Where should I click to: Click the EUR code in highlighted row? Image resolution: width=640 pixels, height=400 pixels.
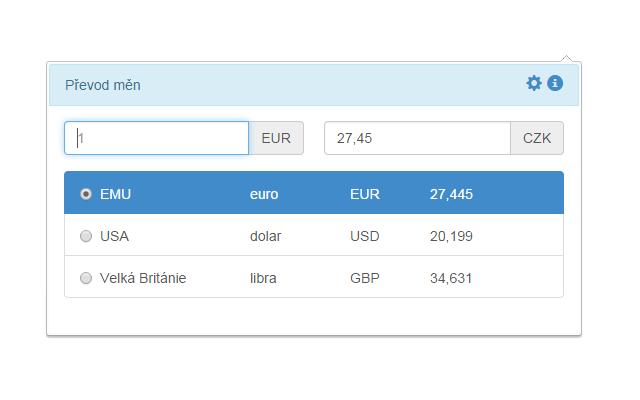[365, 193]
